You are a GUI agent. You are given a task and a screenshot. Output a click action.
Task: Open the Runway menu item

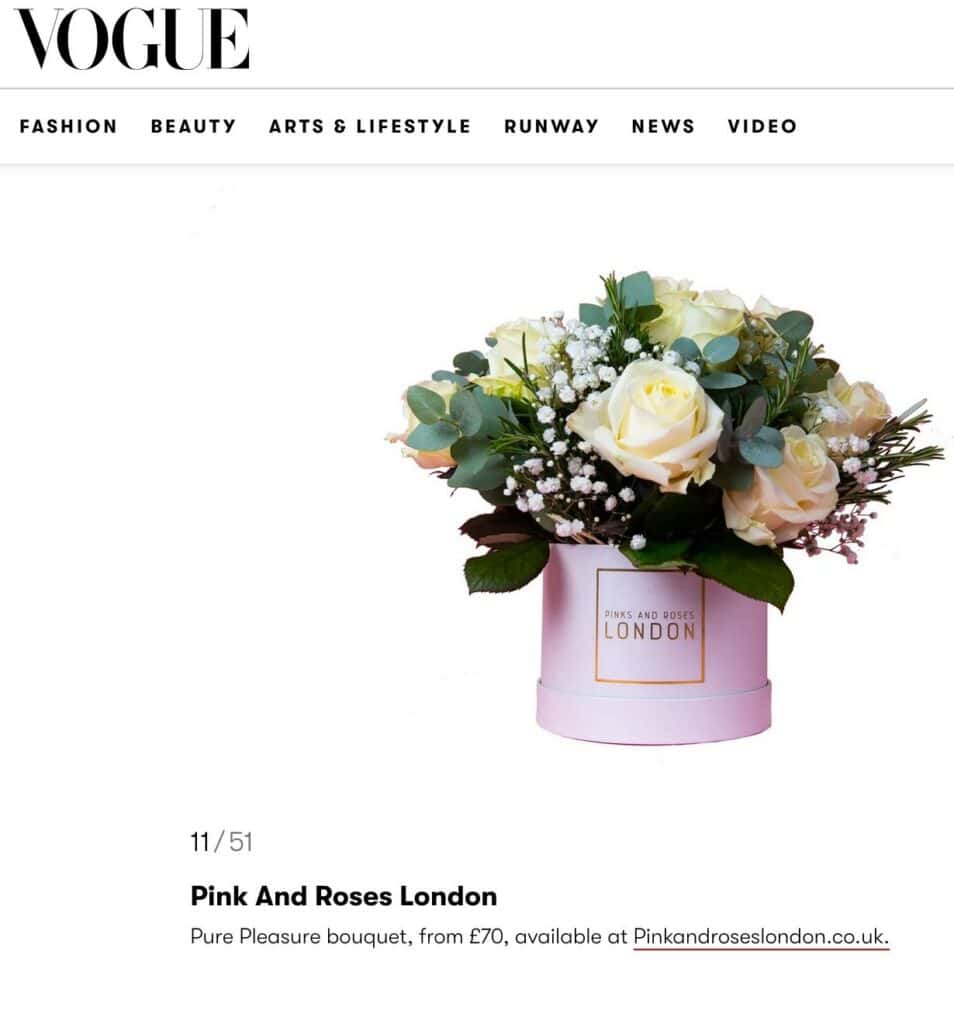(x=551, y=126)
